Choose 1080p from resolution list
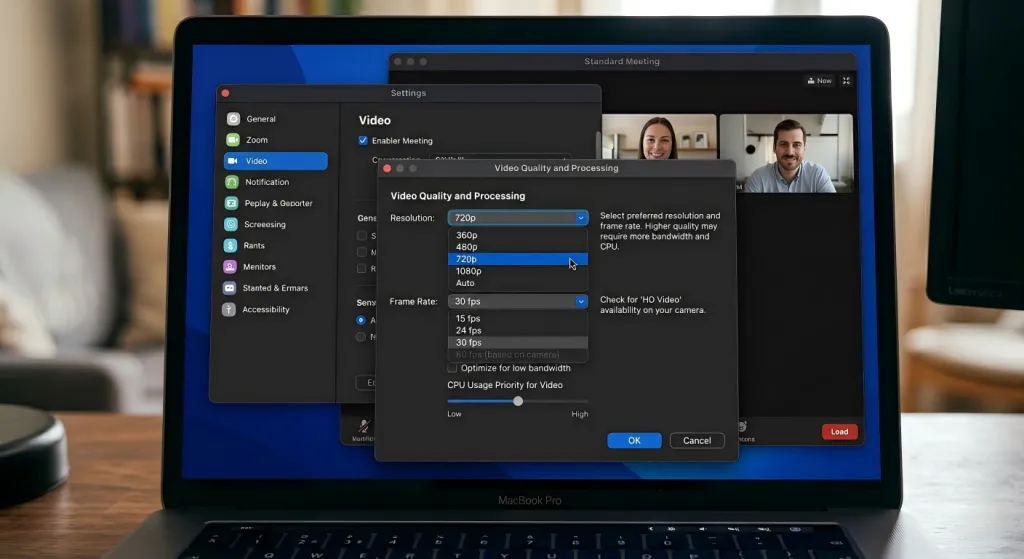The width and height of the screenshot is (1024, 559). (x=518, y=271)
